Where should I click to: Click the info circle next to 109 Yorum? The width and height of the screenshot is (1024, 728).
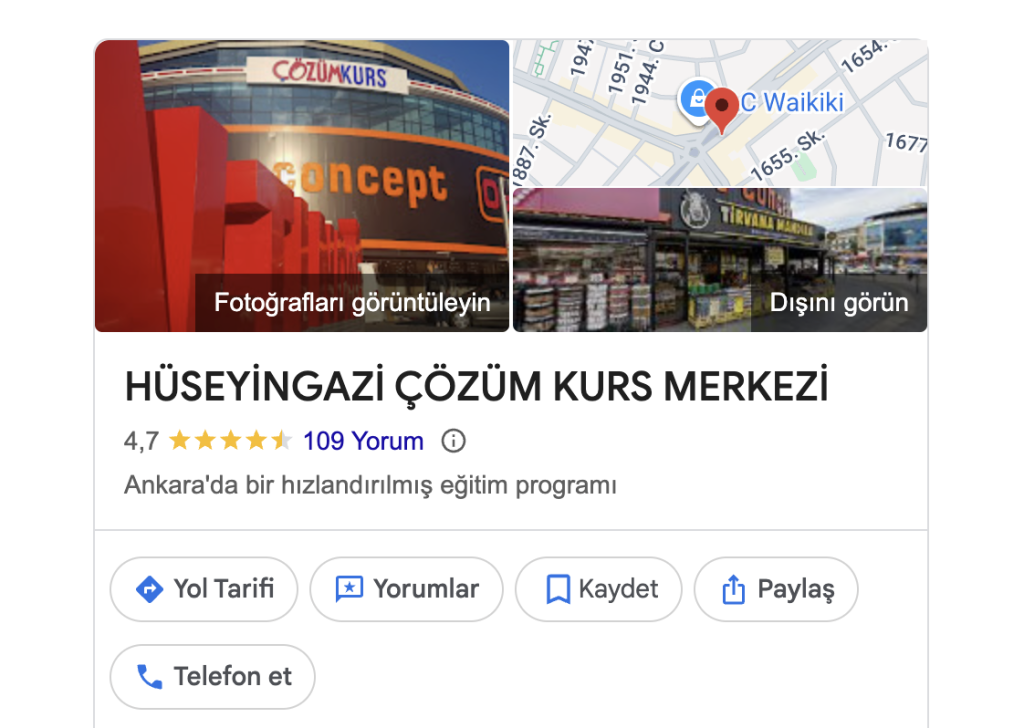tap(453, 441)
